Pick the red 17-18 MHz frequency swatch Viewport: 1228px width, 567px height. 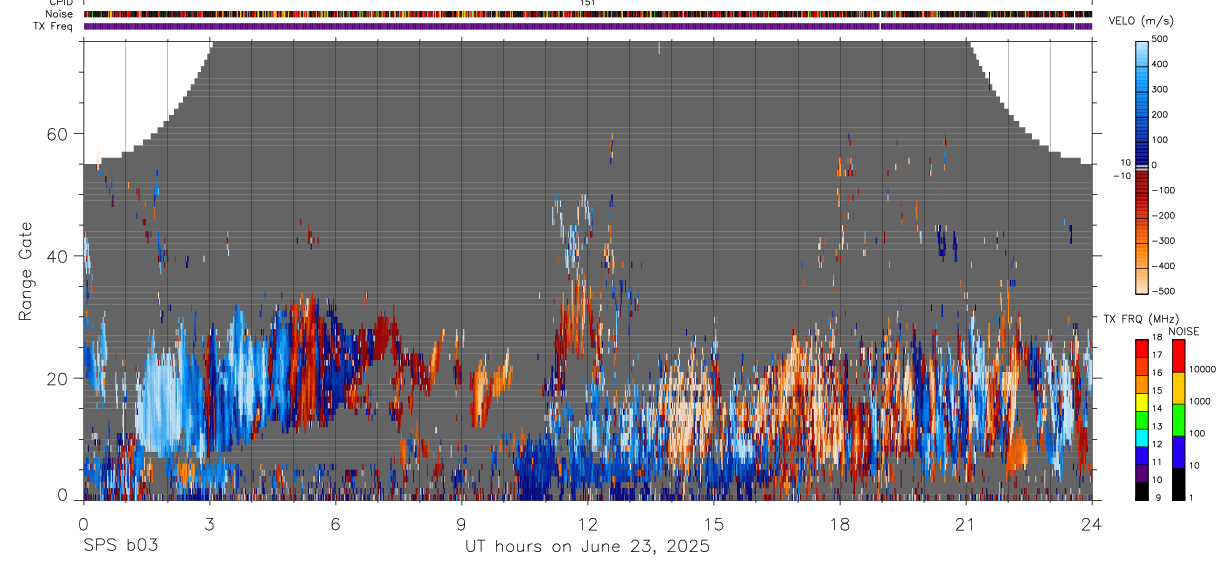pyautogui.click(x=1142, y=349)
